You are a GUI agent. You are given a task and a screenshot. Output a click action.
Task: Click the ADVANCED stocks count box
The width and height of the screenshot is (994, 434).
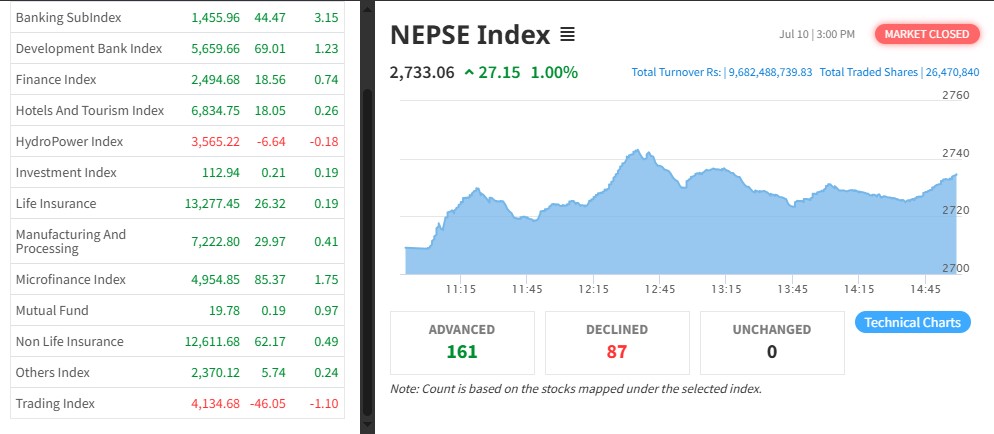462,341
